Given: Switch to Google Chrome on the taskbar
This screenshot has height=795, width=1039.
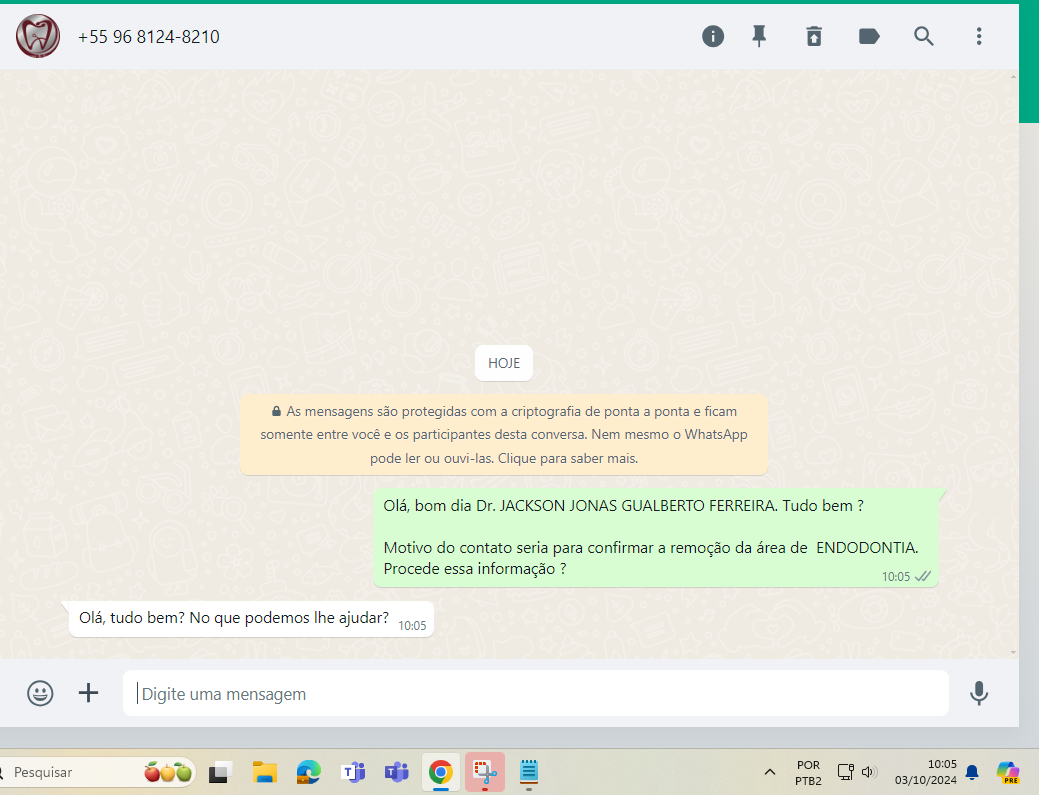Looking at the screenshot, I should (x=441, y=772).
